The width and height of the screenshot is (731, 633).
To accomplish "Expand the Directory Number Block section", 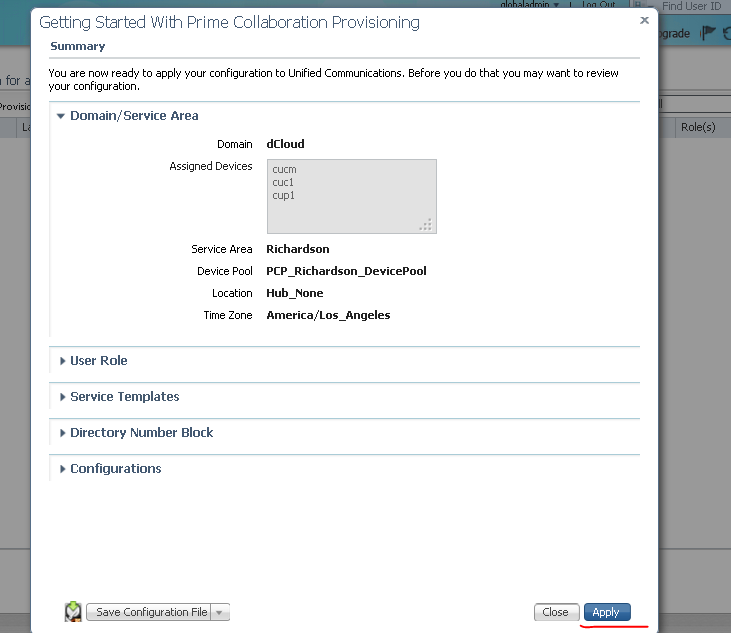I will pyautogui.click(x=62, y=433).
